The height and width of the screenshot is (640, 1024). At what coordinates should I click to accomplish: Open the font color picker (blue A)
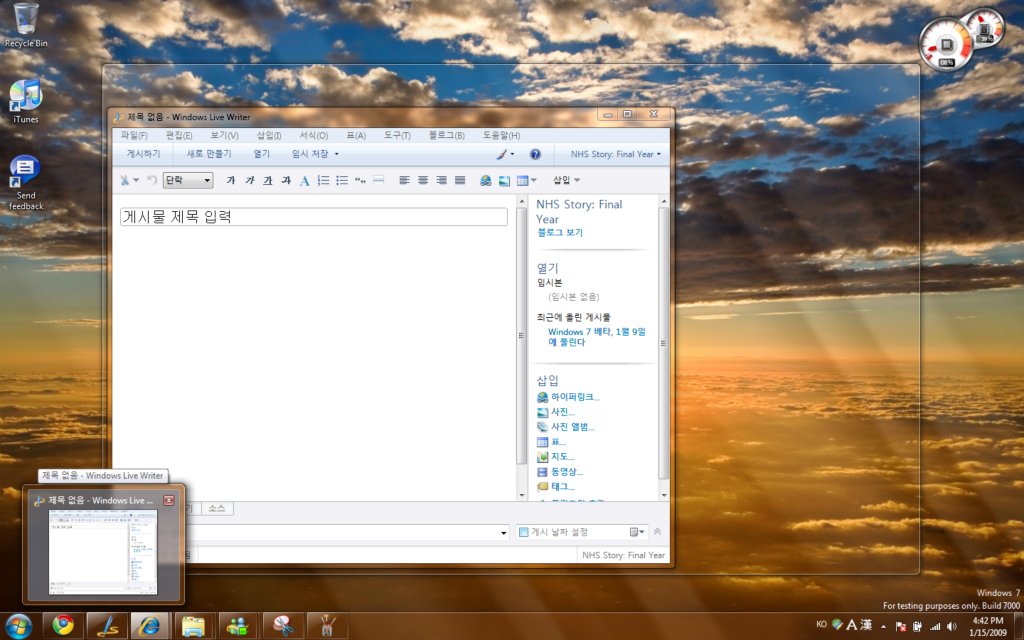tap(304, 181)
